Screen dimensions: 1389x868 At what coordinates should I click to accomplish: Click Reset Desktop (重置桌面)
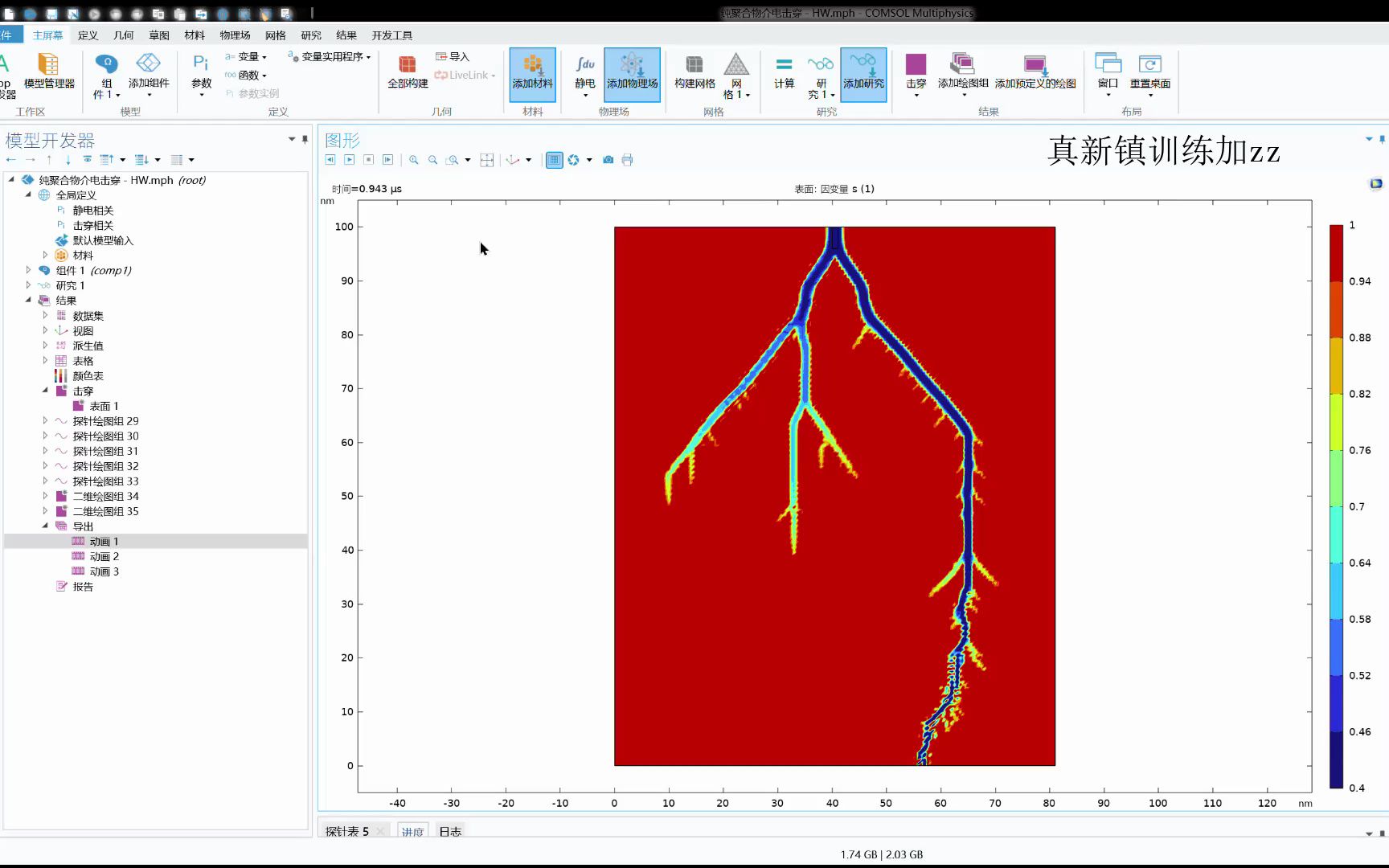pos(1149,74)
